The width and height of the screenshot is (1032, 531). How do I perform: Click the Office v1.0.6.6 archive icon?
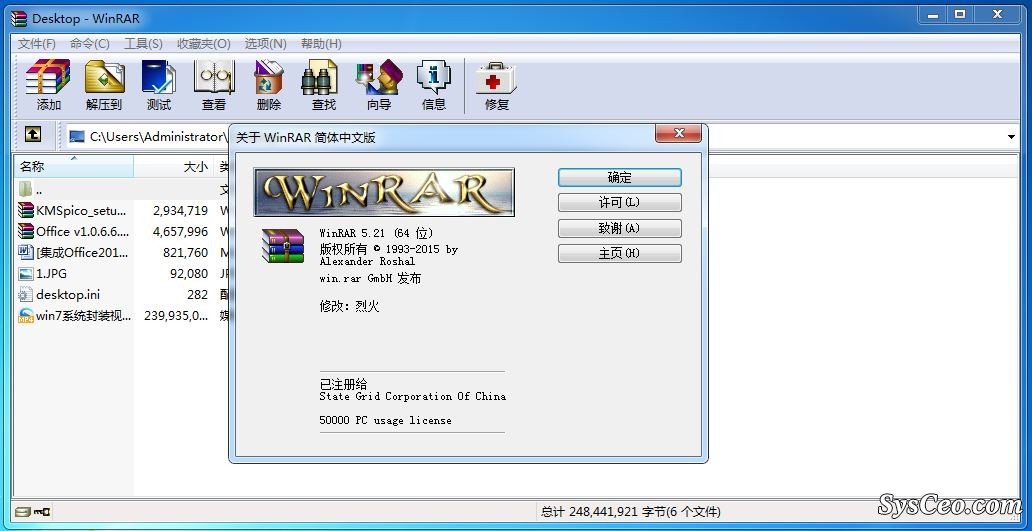(x=26, y=232)
